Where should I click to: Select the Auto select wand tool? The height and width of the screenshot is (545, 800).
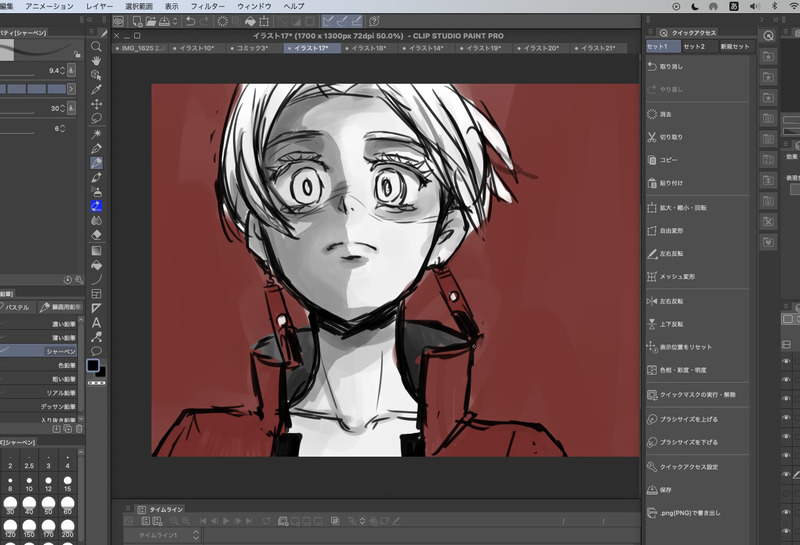[x=96, y=134]
